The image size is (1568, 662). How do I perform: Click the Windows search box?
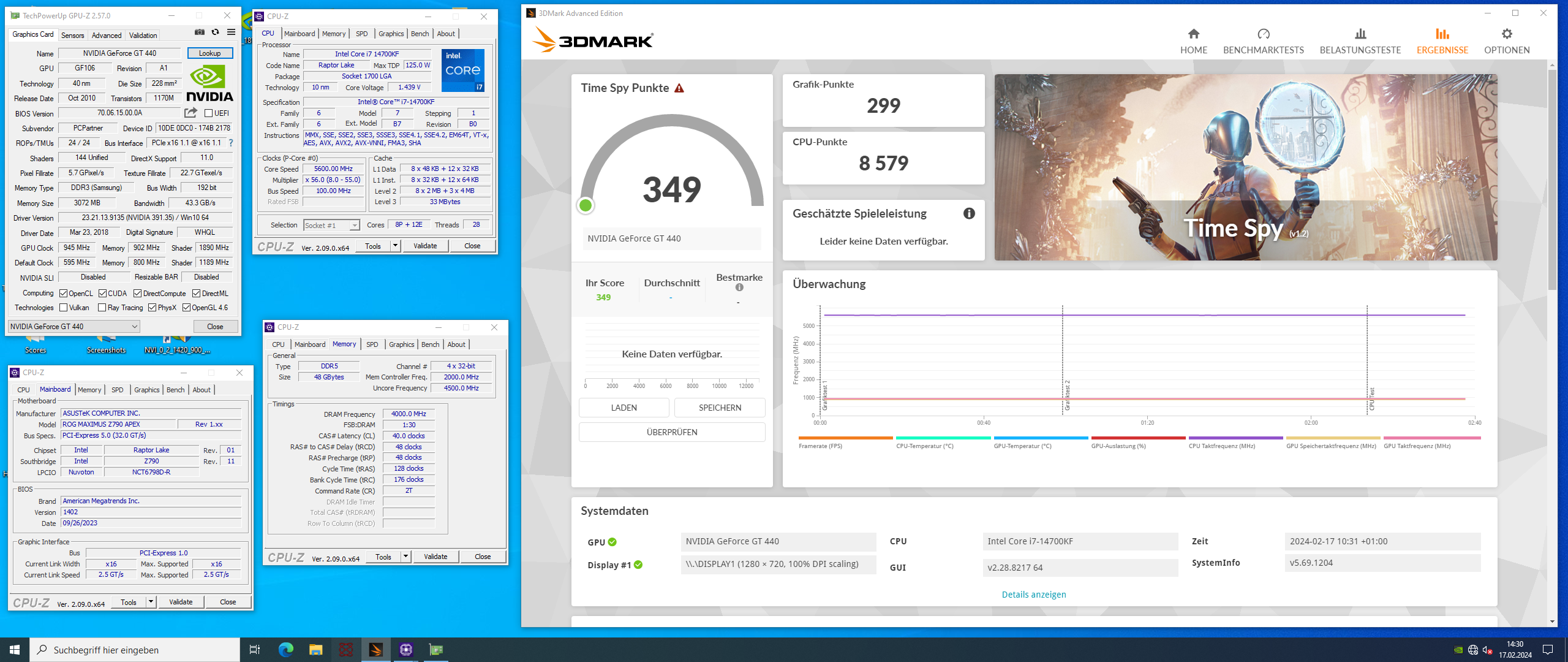135,649
